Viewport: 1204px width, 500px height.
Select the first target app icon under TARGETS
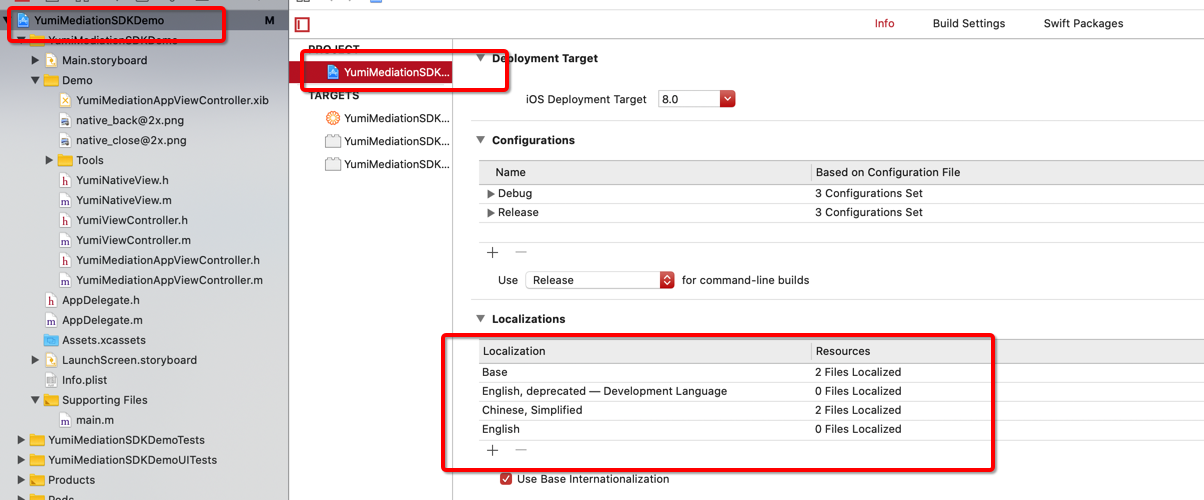(333, 118)
